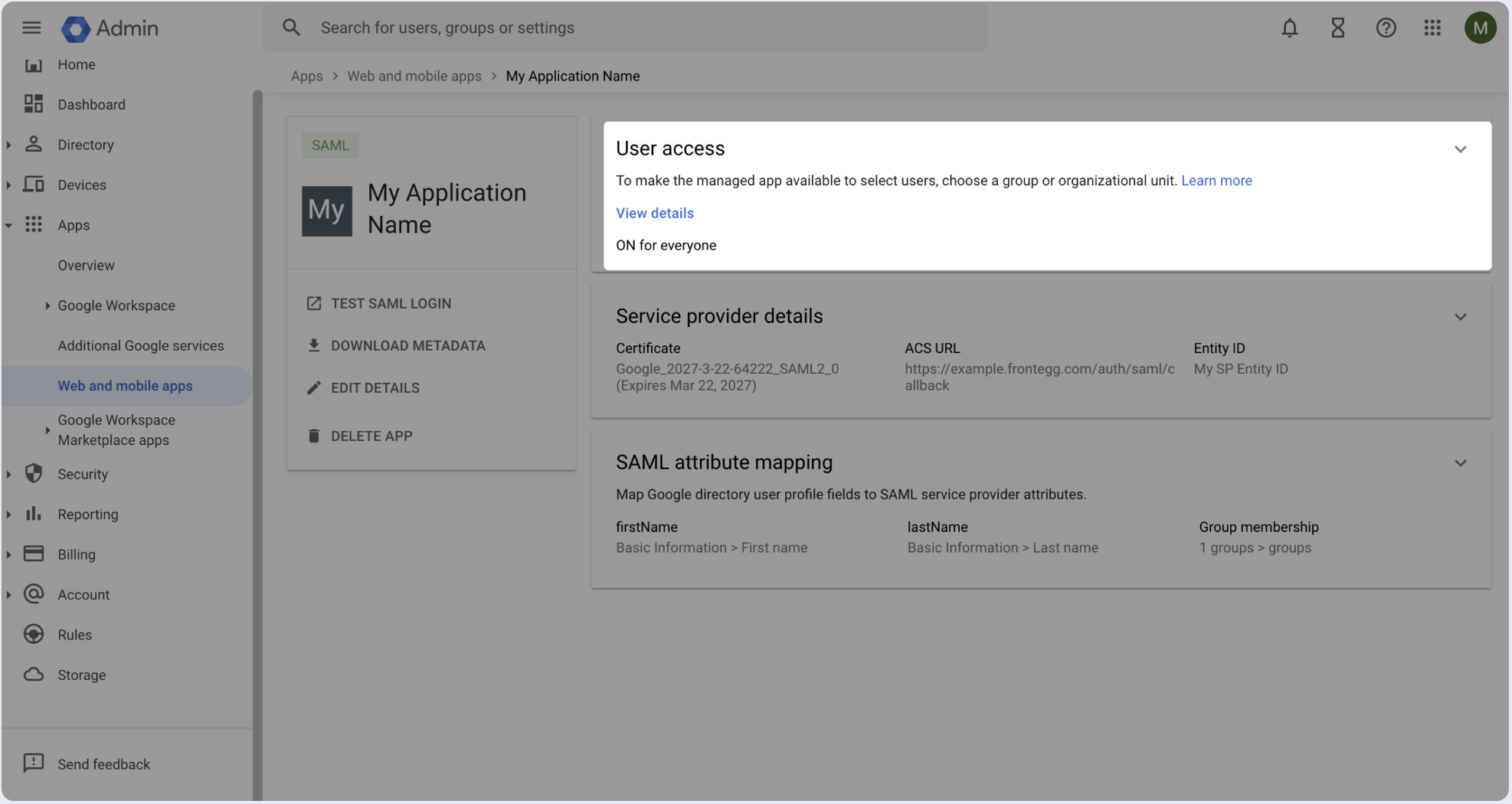Expand Service provider details chevron

pyautogui.click(x=1460, y=317)
